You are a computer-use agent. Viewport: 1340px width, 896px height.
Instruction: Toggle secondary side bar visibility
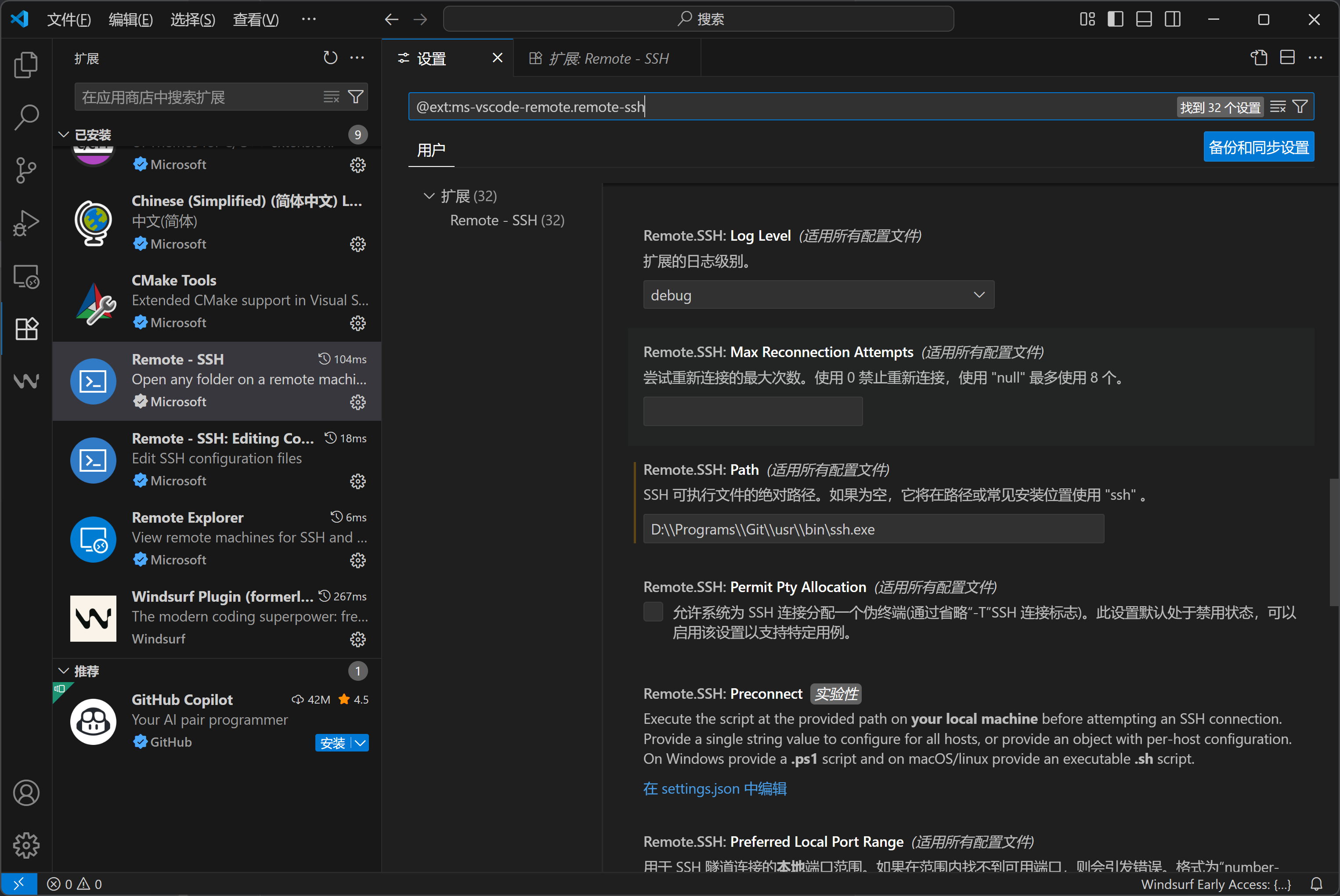1173,19
